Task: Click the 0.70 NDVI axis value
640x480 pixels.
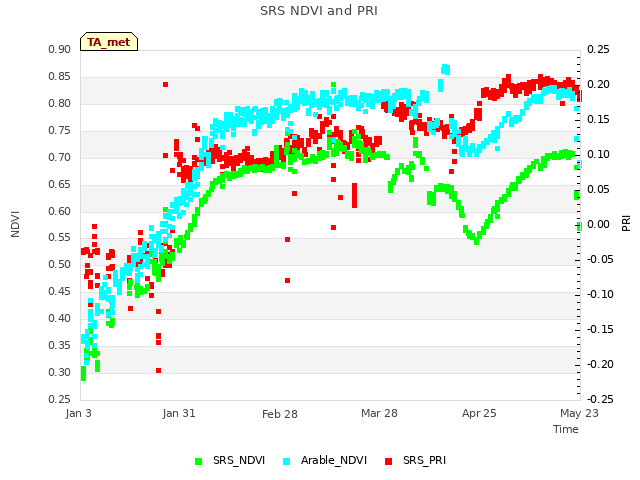Action: pos(60,157)
